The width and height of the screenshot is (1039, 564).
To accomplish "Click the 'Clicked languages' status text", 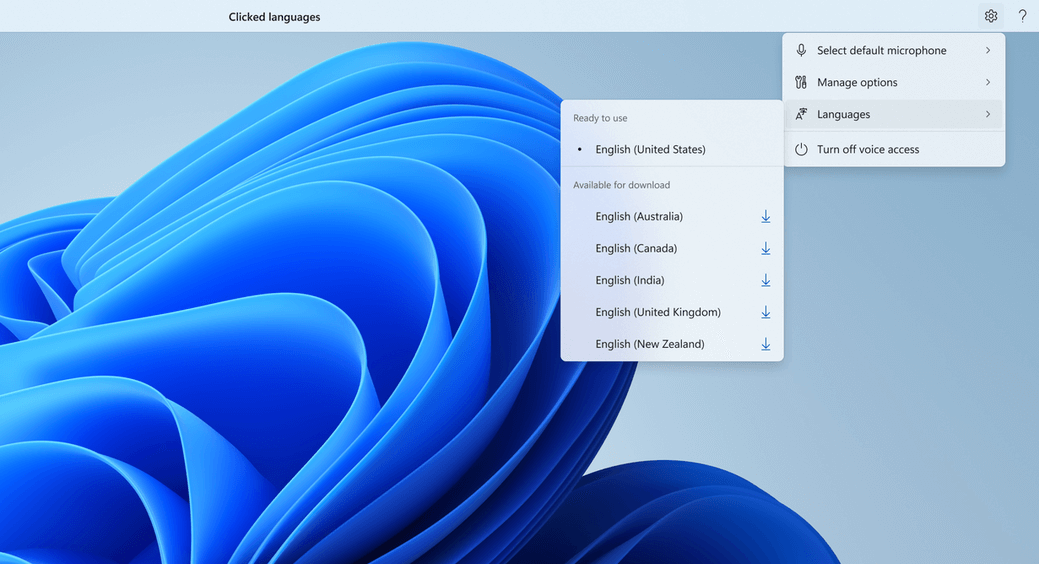I will coord(274,17).
